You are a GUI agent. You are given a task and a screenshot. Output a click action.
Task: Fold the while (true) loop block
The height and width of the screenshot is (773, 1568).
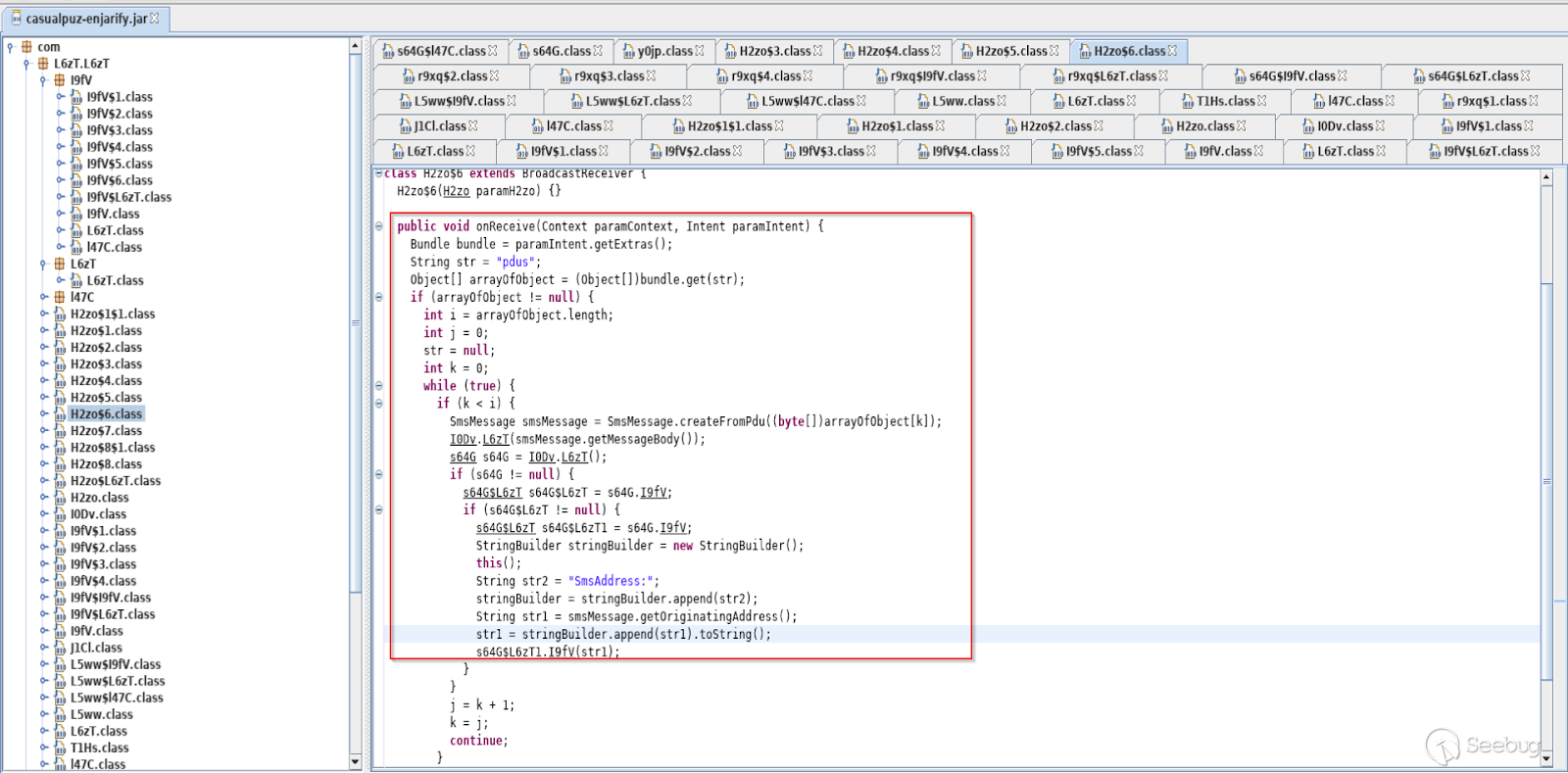(379, 386)
